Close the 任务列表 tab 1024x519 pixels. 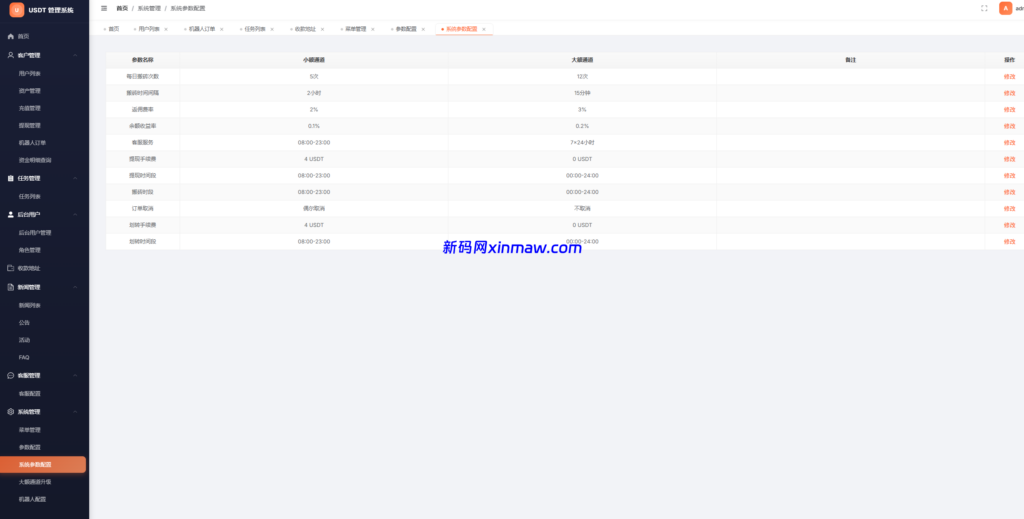272,29
